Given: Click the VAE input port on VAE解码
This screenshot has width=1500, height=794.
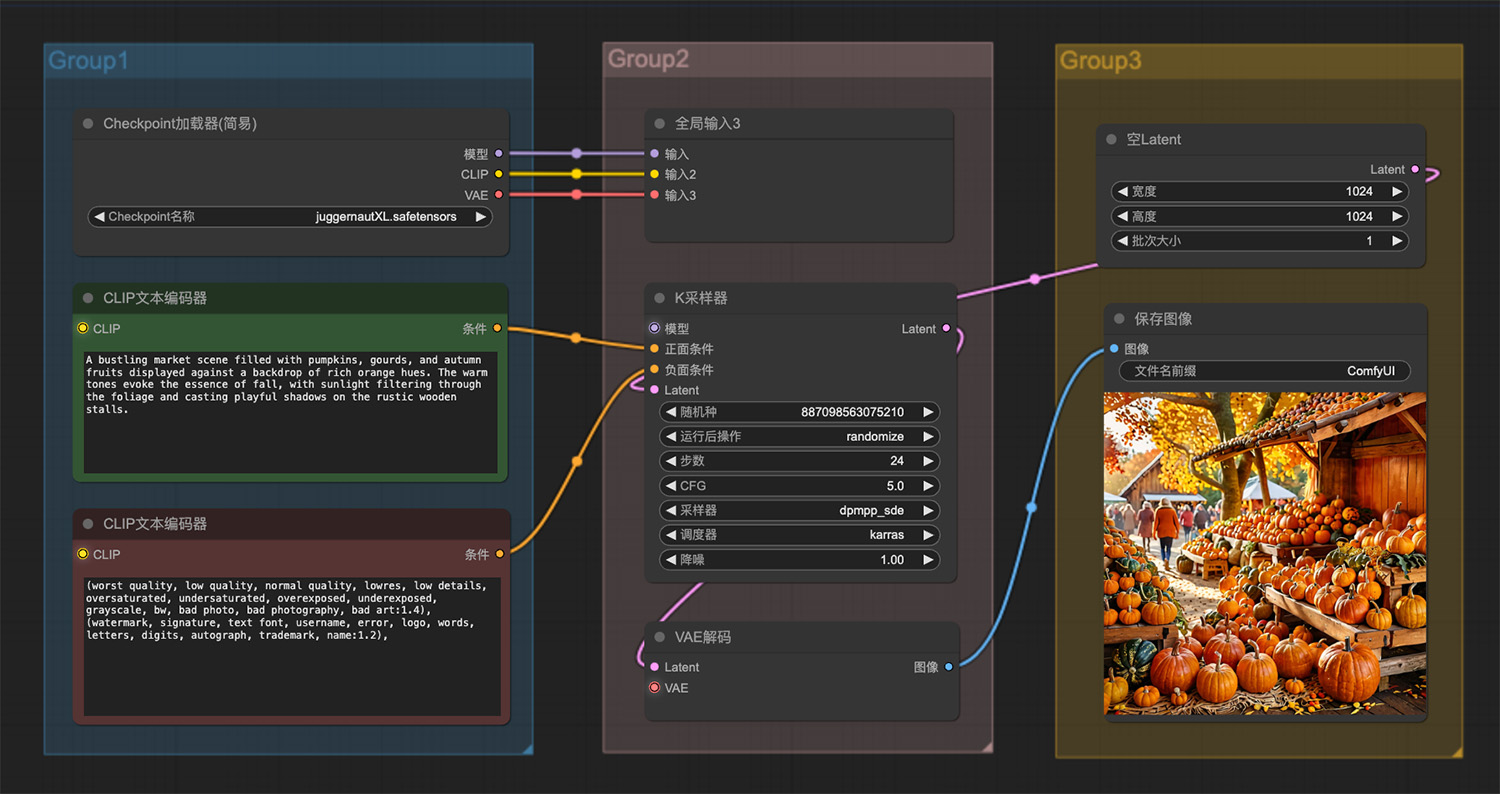Looking at the screenshot, I should pos(655,688).
